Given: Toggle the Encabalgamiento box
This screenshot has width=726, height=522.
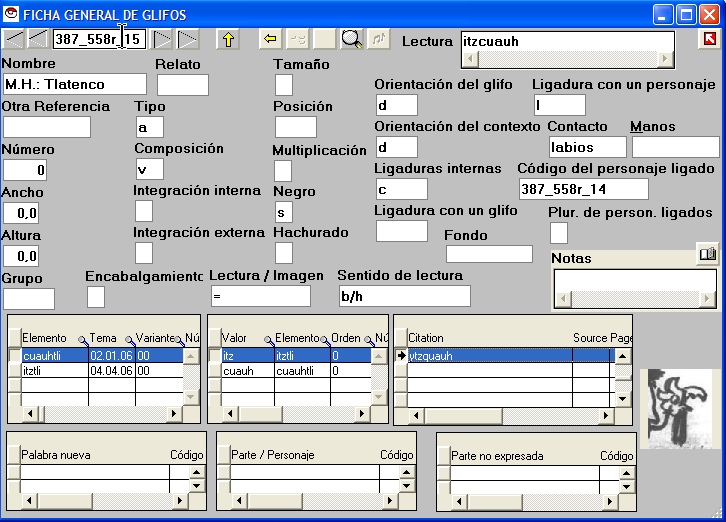Looking at the screenshot, I should (96, 297).
